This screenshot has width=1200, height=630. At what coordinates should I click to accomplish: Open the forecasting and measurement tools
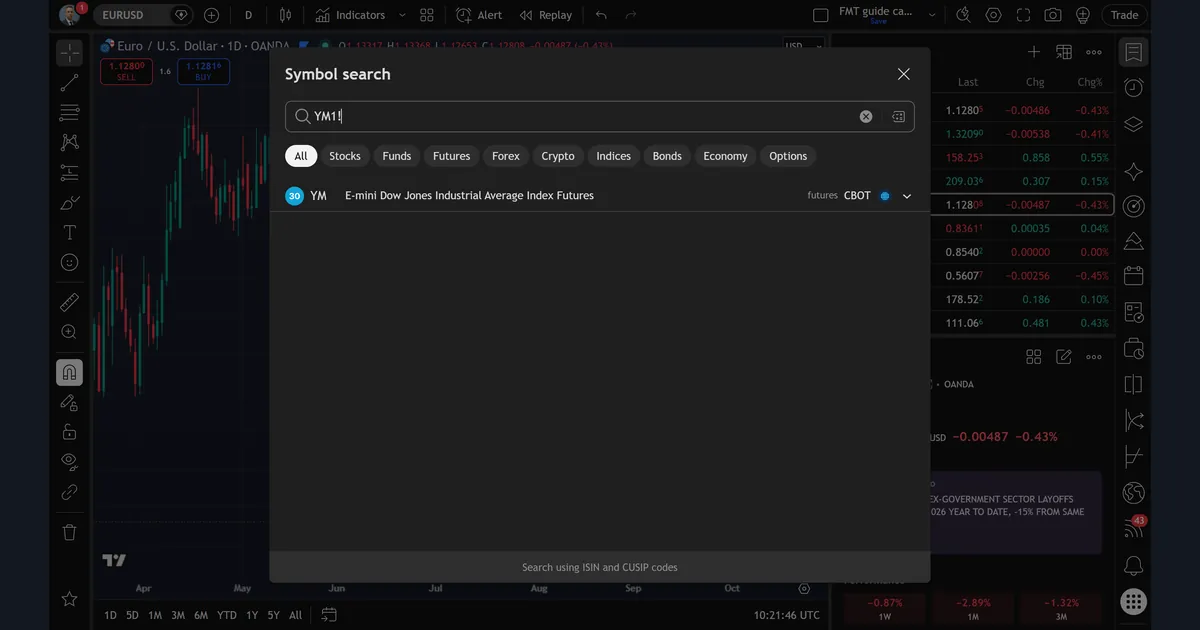pos(69,173)
